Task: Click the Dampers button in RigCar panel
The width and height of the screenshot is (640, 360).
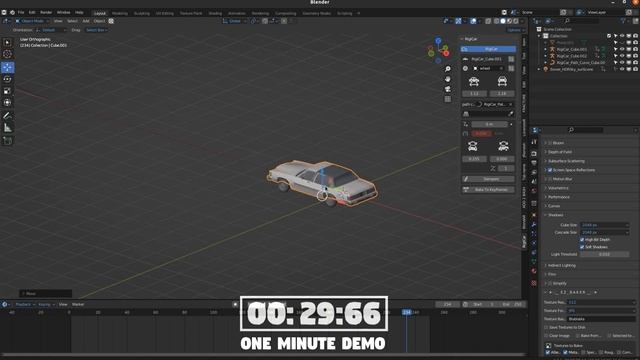Action: pyautogui.click(x=488, y=179)
